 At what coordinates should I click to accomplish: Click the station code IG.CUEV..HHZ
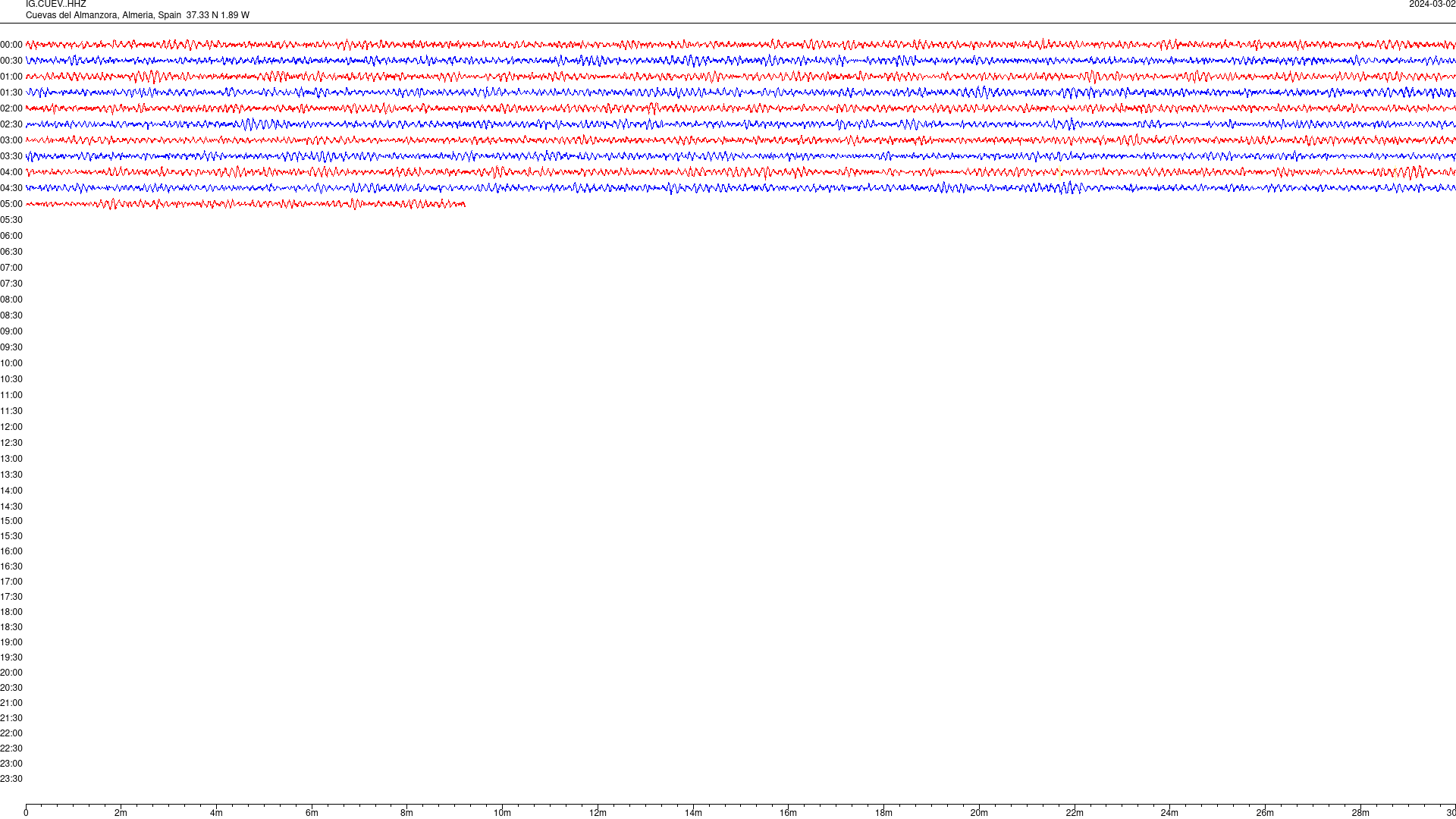pyautogui.click(x=55, y=4)
